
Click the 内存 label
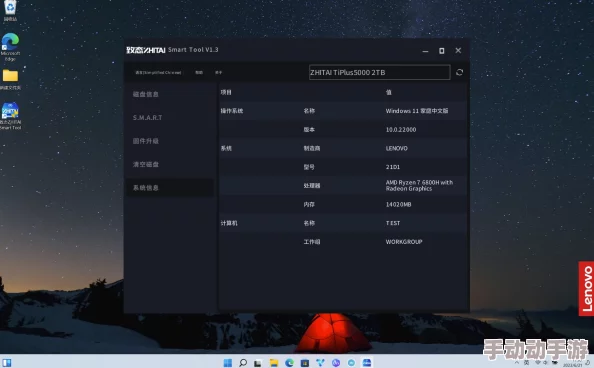(x=309, y=204)
